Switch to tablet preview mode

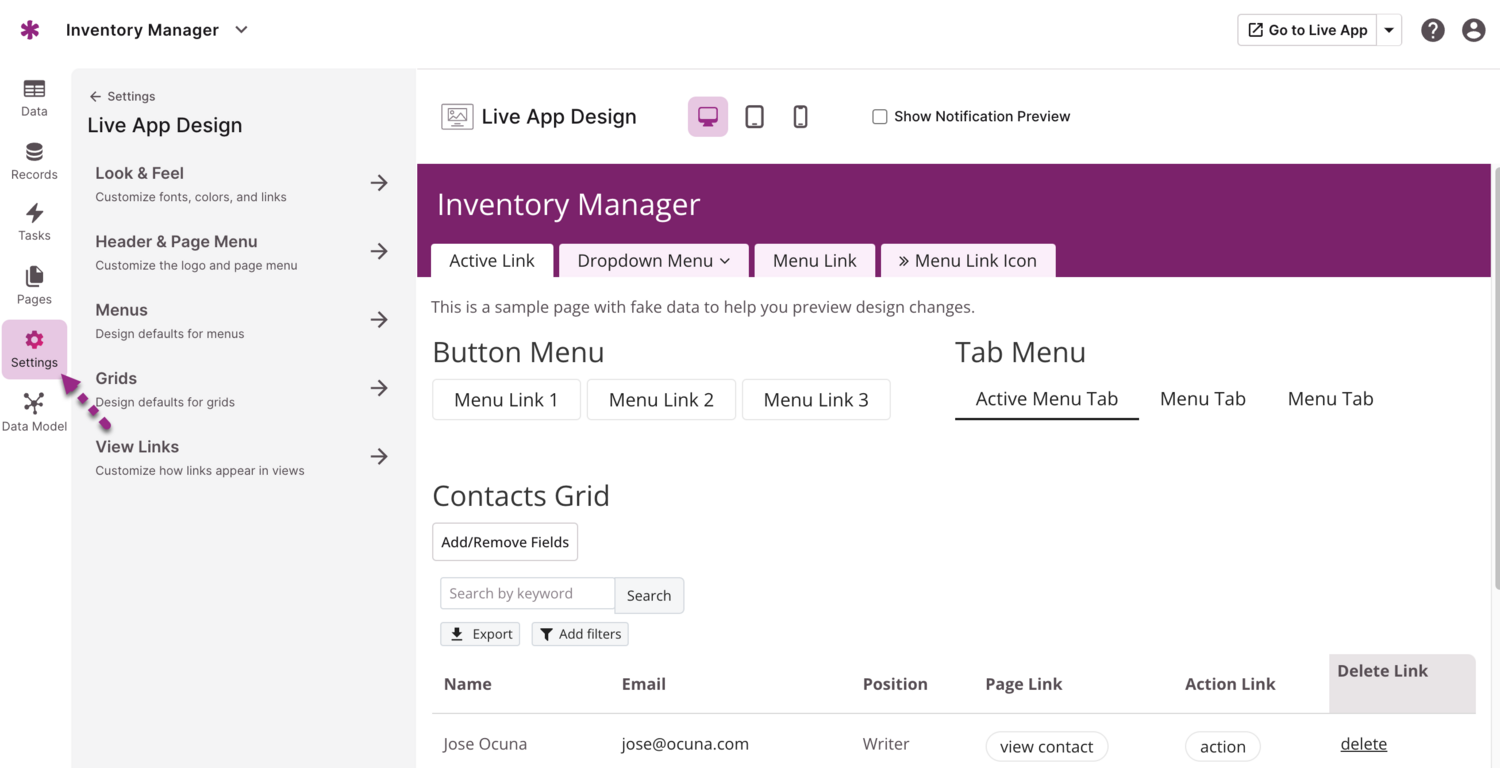click(754, 117)
